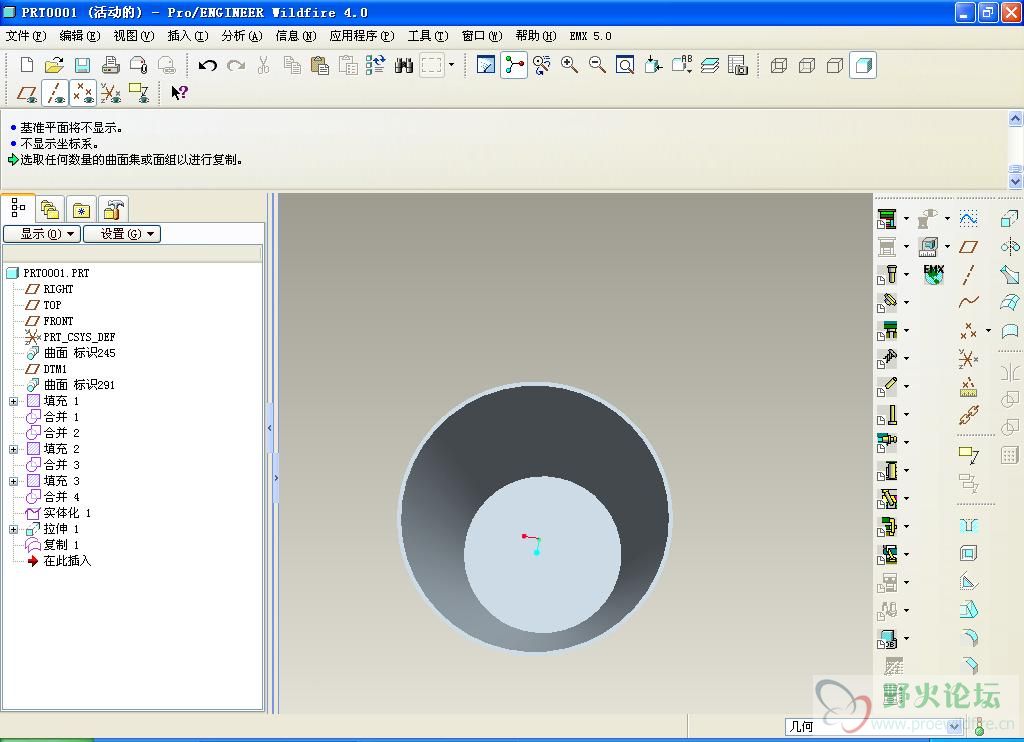
Task: Open a file with the folder icon
Action: pos(54,65)
